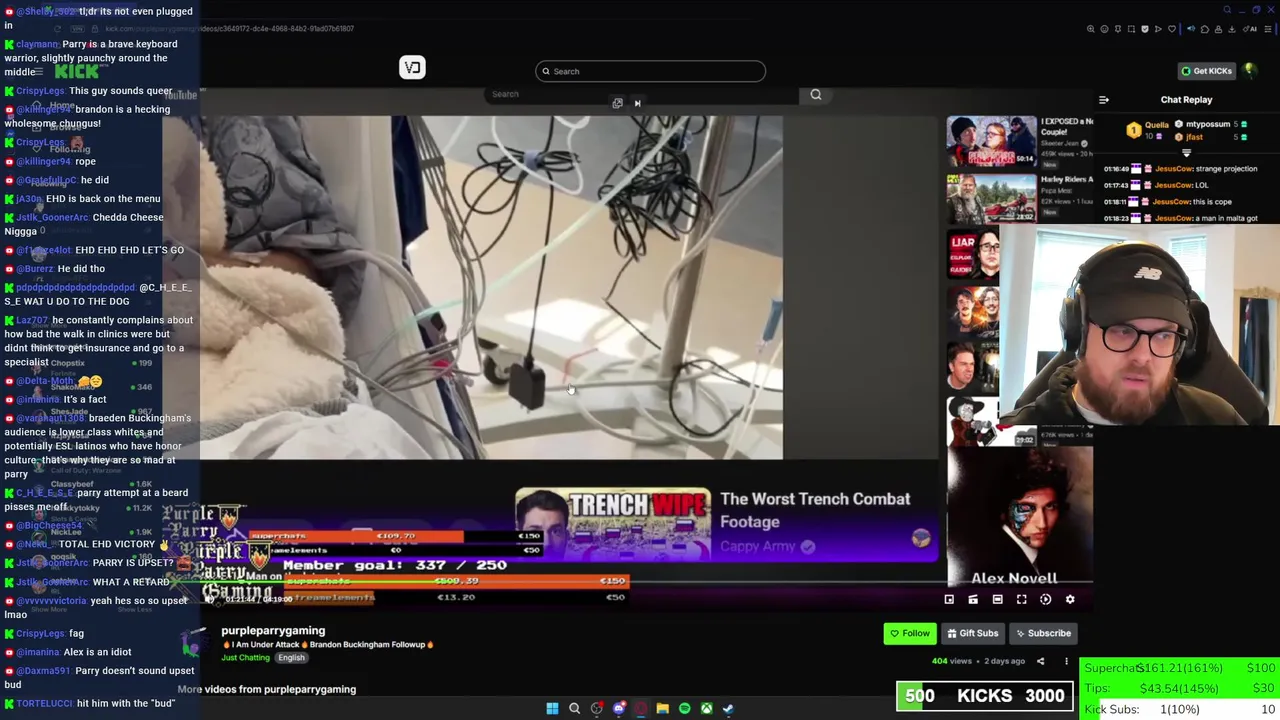The height and width of the screenshot is (720, 1280).
Task: Expand the gifter leaderboard arrow
Action: pos(1186,153)
